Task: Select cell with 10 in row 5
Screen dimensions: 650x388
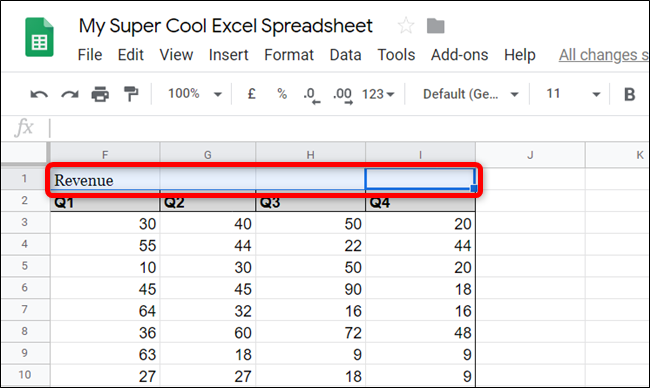Action: (x=105, y=267)
